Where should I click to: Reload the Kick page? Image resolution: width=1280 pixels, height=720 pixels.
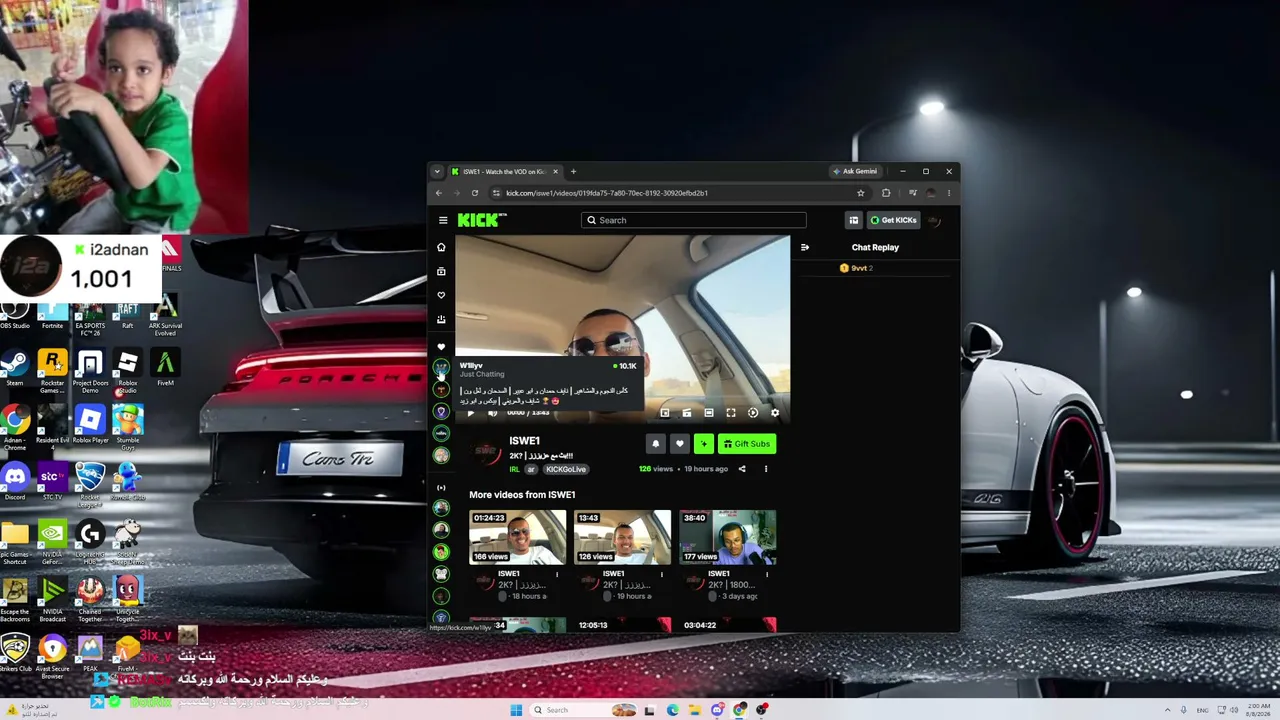(x=475, y=193)
